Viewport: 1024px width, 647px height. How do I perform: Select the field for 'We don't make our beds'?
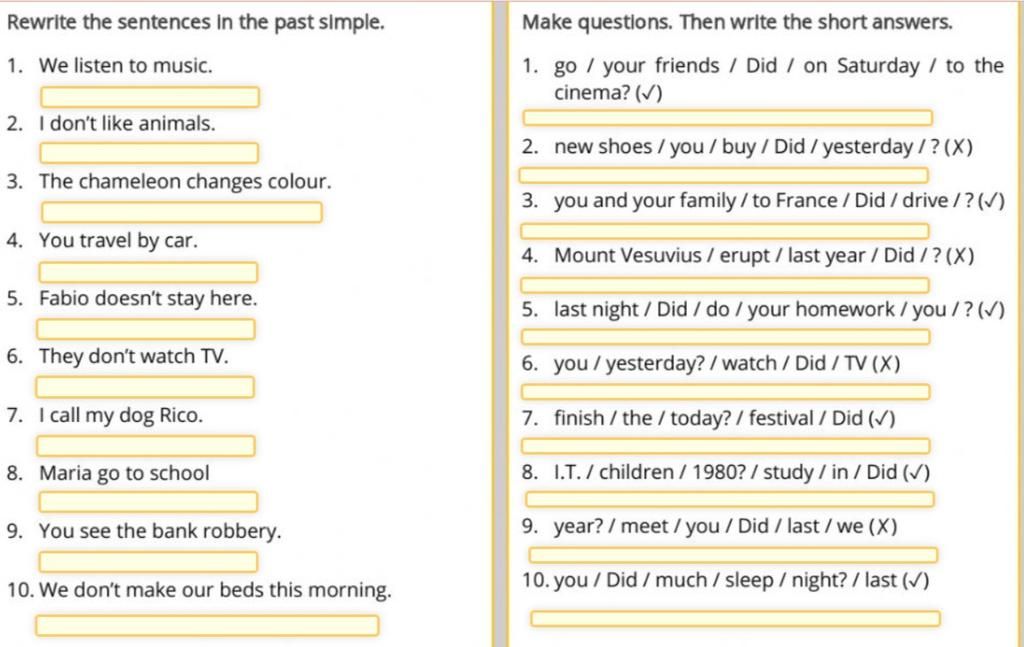pos(207,625)
